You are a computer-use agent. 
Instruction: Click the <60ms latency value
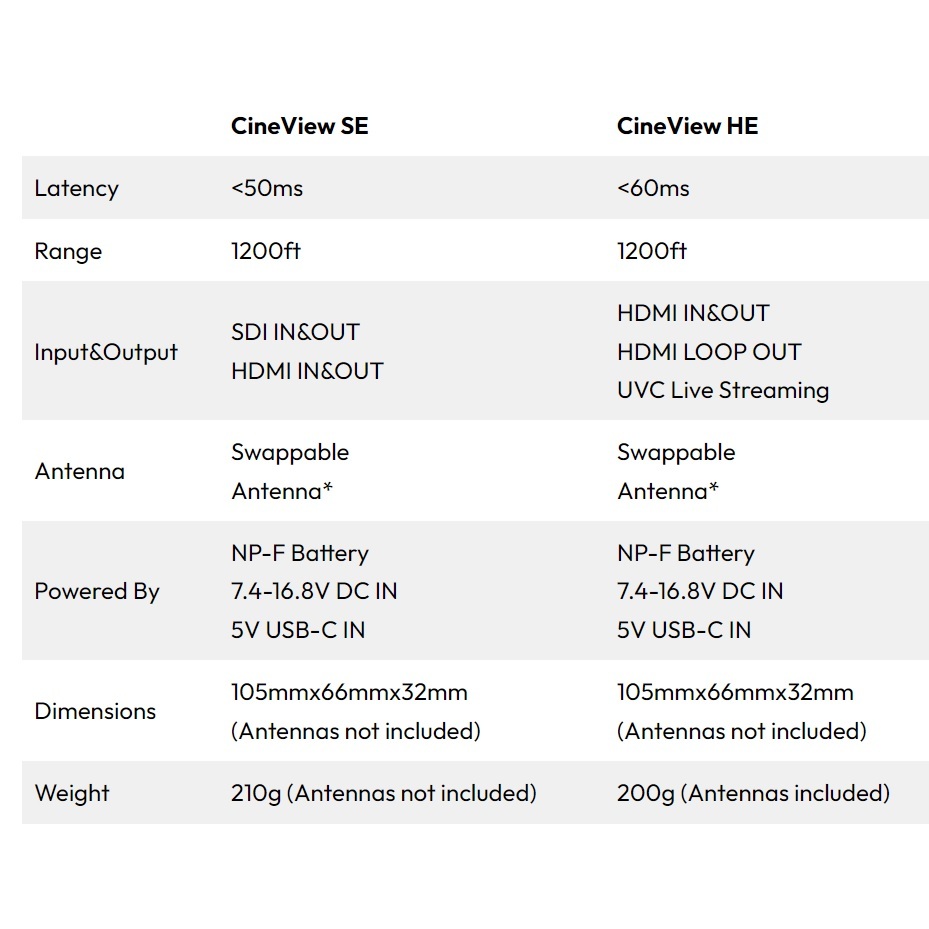[x=653, y=188]
